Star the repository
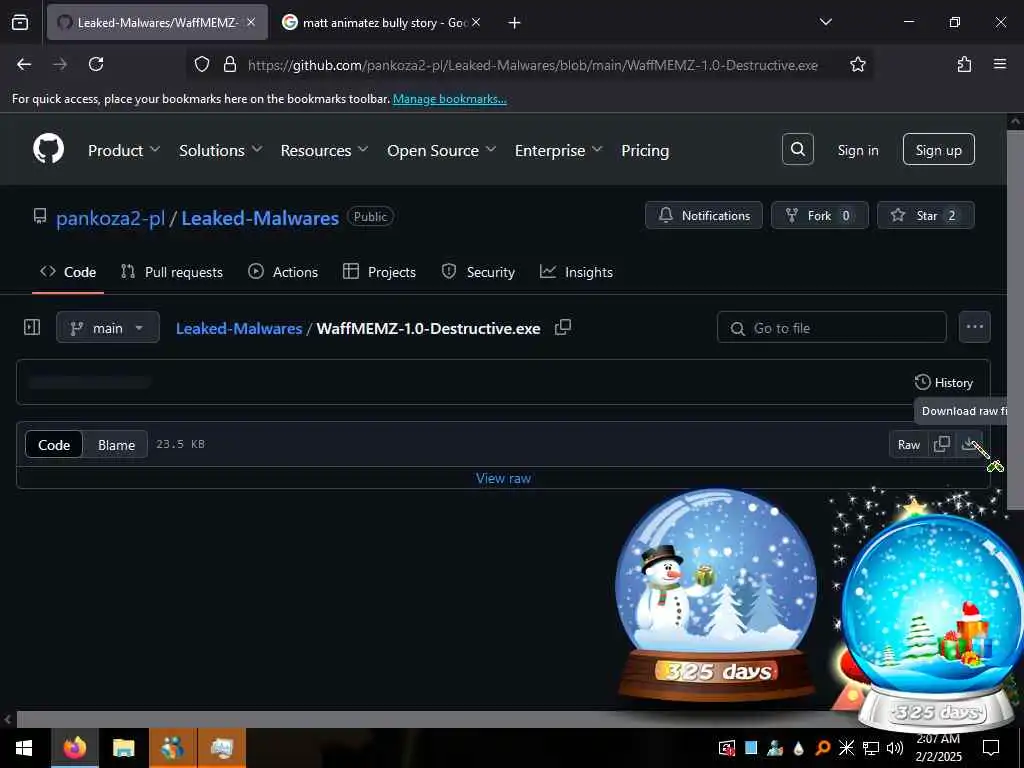The height and width of the screenshot is (768, 1024). [925, 215]
